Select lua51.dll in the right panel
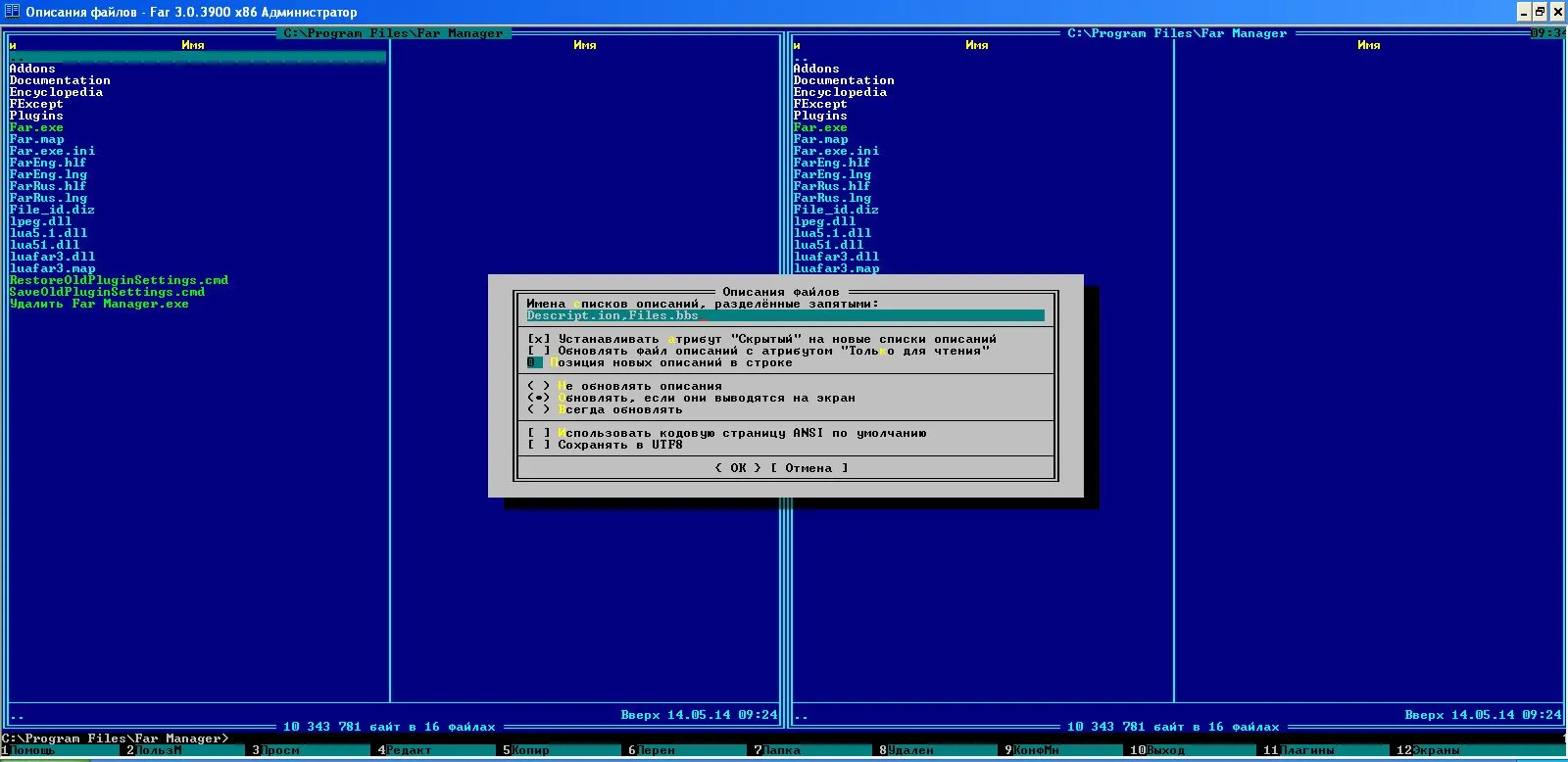This screenshot has height=762, width=1568. tap(828, 245)
